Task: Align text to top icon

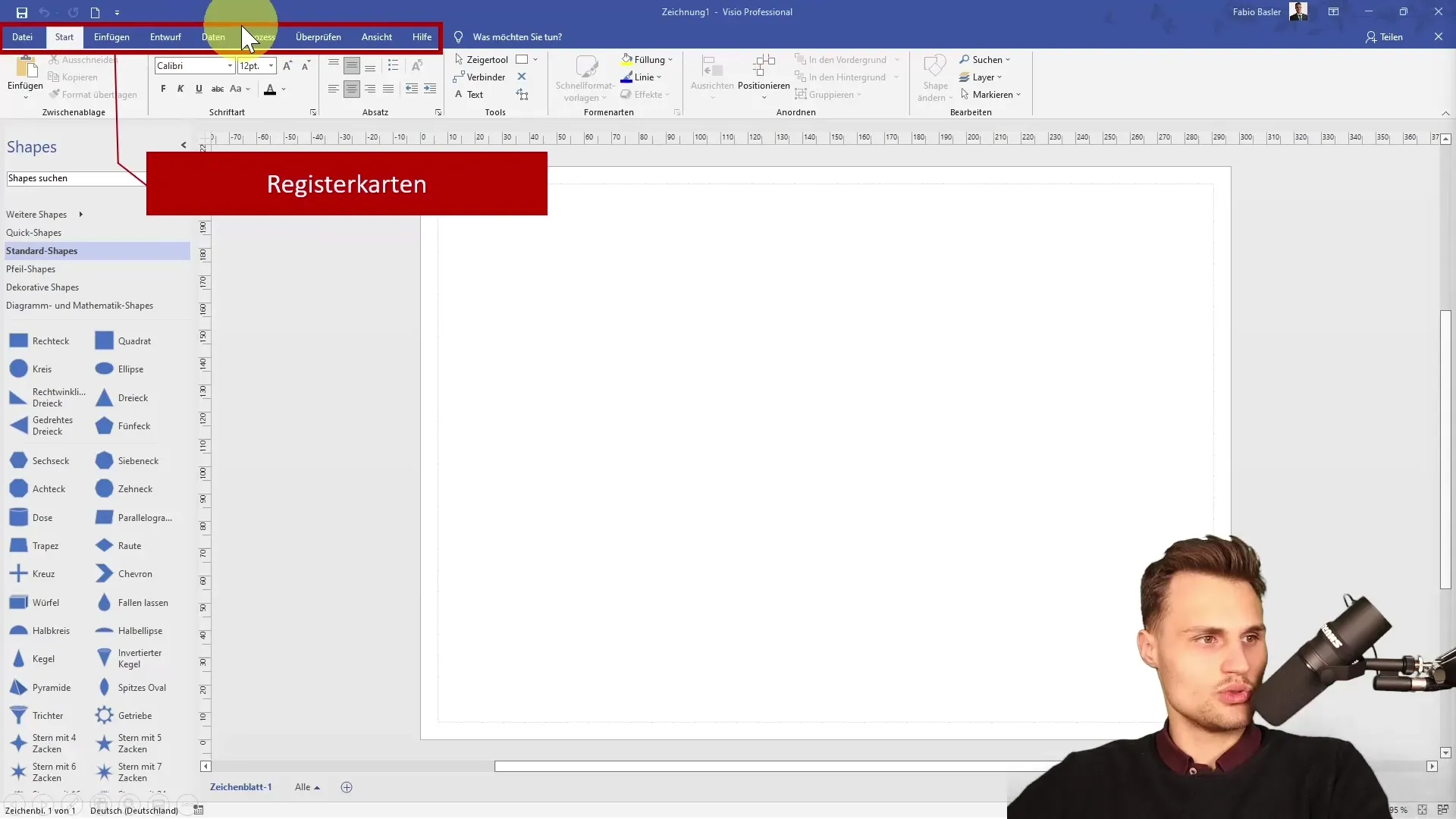Action: pyautogui.click(x=334, y=66)
